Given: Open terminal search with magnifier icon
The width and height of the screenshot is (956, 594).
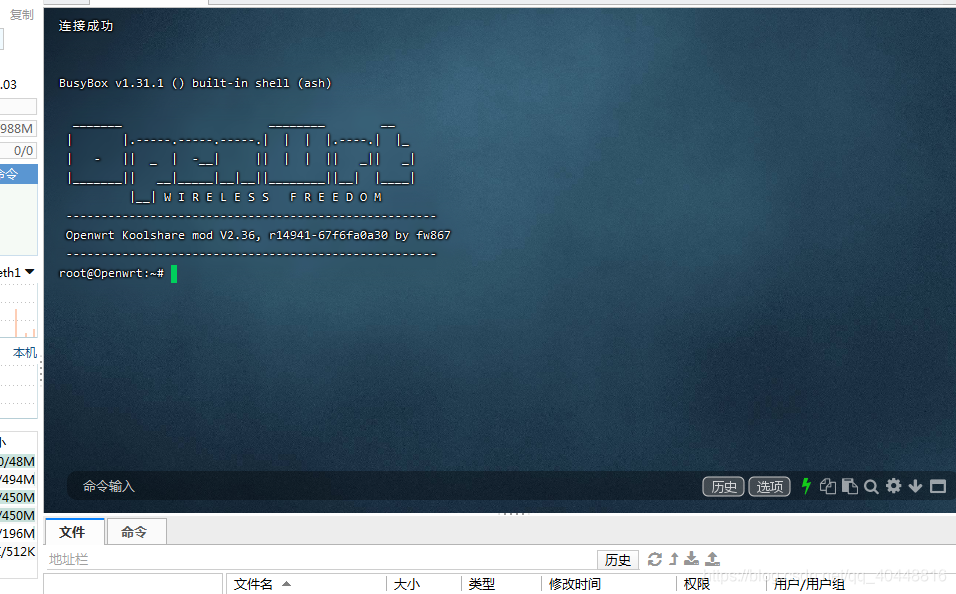Looking at the screenshot, I should point(871,487).
